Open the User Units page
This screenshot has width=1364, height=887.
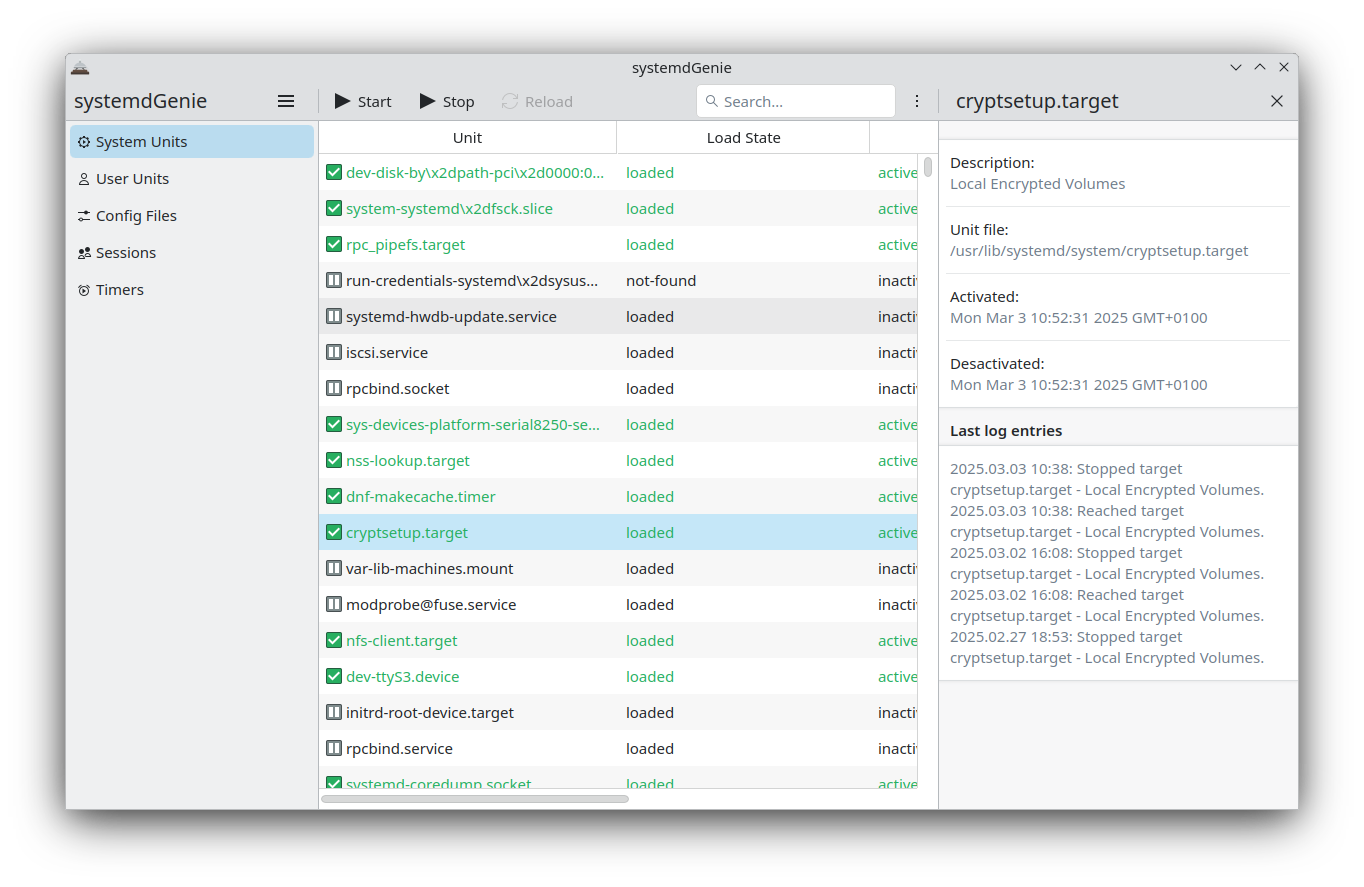(192, 179)
